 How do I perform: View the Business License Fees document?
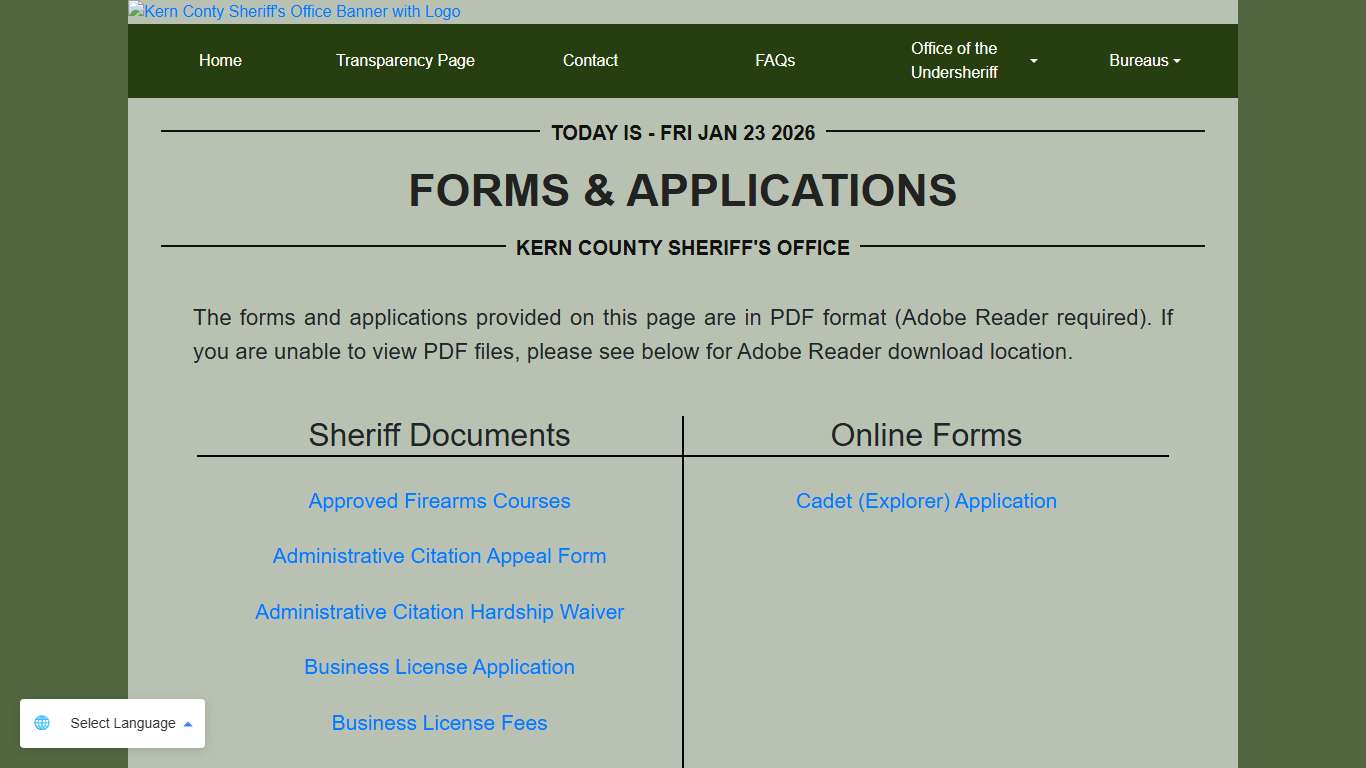pos(439,723)
